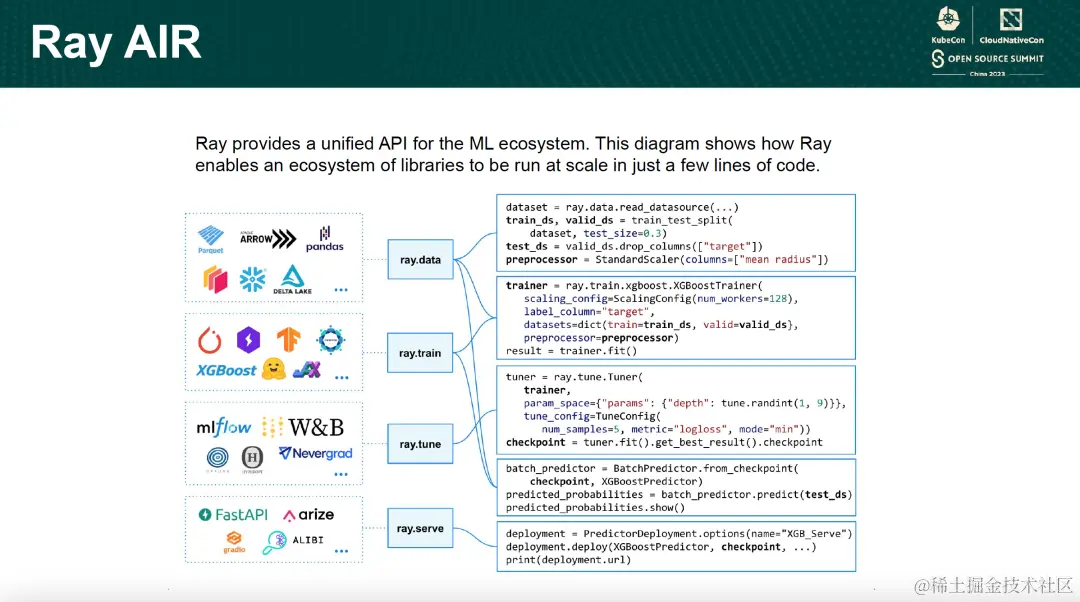Screen dimensions: 1080x602
Task: Select the JAX logo
Action: point(307,371)
